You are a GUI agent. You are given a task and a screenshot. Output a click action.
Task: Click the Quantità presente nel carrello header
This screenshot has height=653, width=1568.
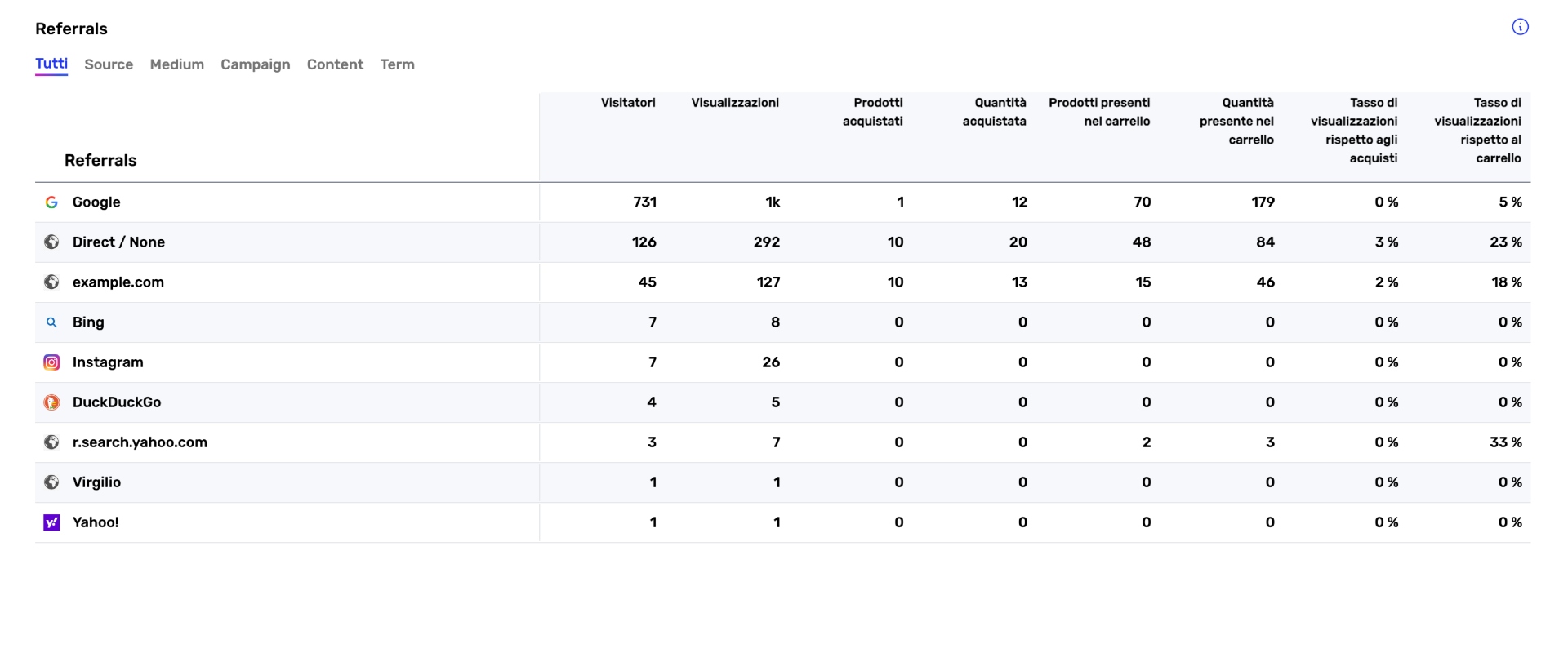[x=1236, y=121]
